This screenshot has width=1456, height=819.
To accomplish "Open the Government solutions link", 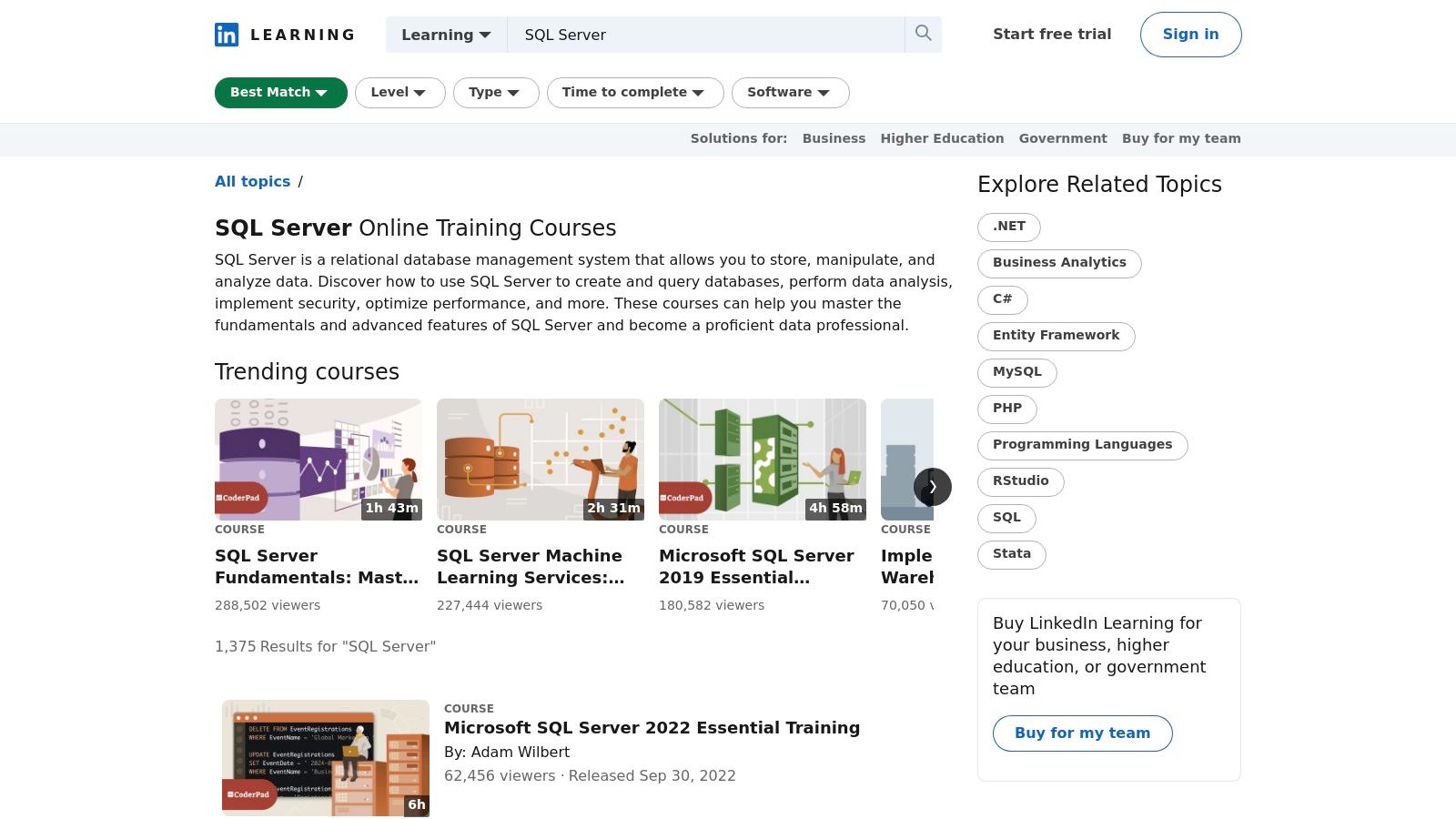I will click(1063, 138).
